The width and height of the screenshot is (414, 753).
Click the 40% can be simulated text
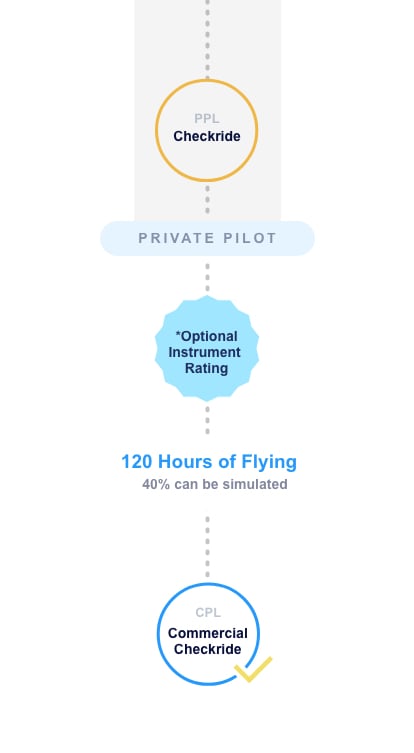(x=215, y=484)
